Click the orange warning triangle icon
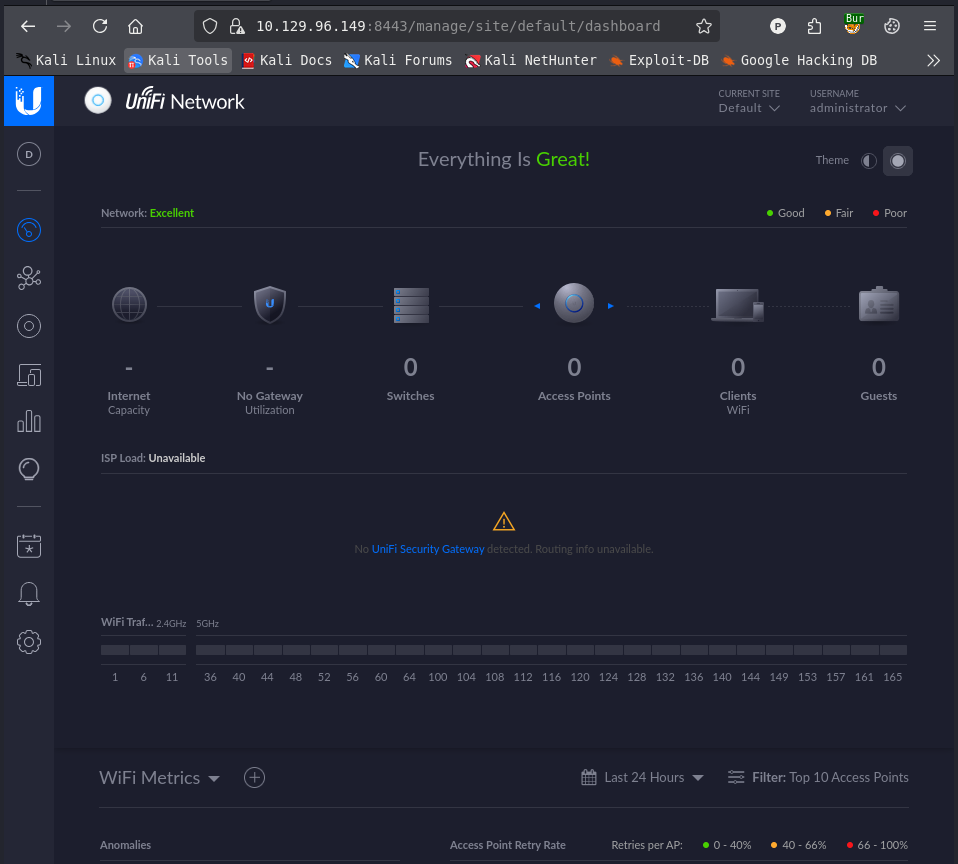The image size is (958, 864). coord(503,521)
